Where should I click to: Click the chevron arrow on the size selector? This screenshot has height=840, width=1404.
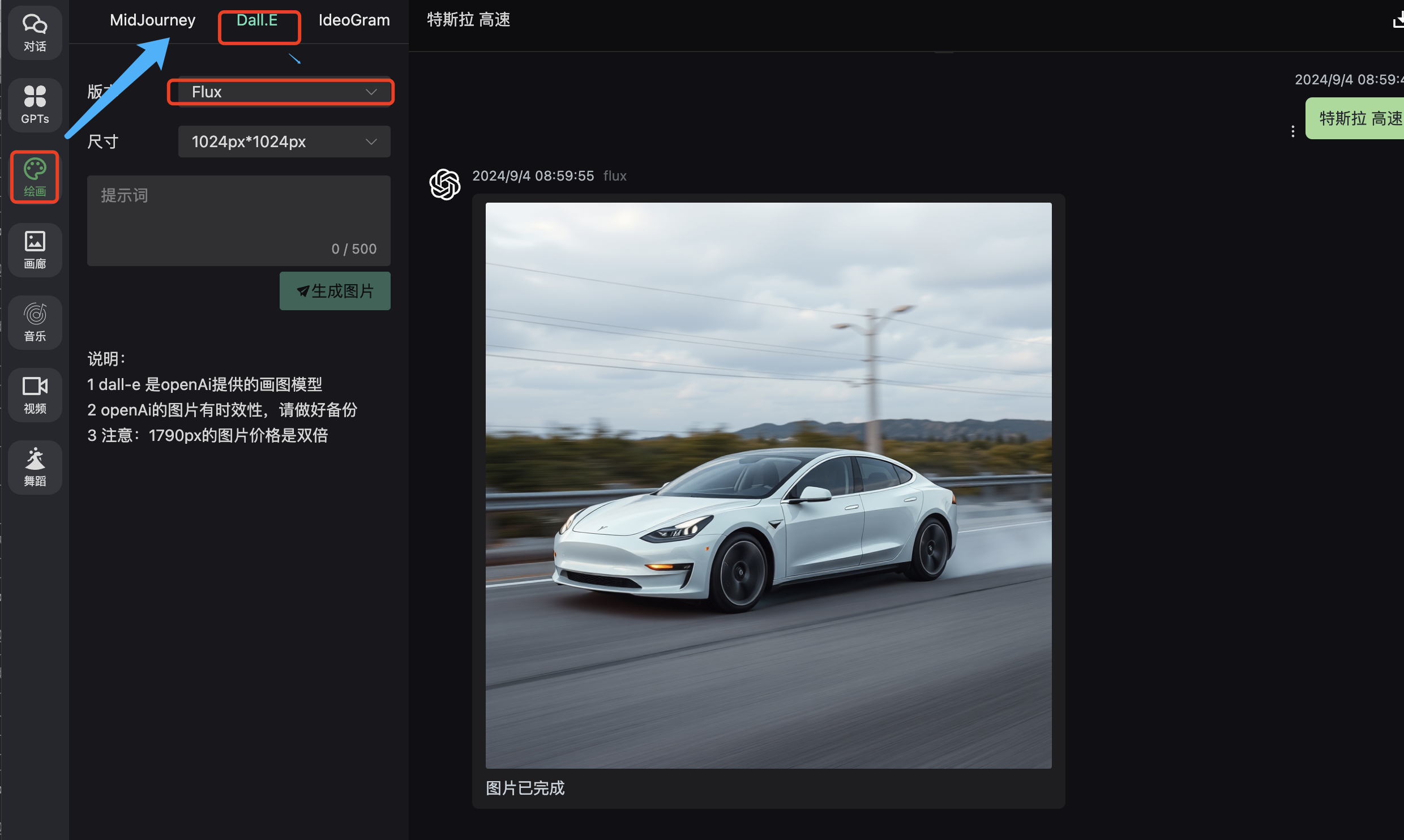[371, 142]
